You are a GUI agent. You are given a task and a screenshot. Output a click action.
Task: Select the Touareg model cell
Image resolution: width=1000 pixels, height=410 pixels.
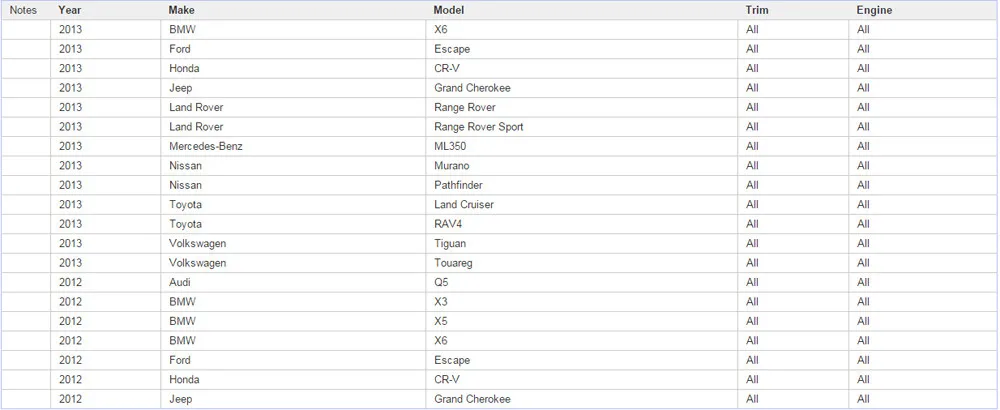coord(582,263)
